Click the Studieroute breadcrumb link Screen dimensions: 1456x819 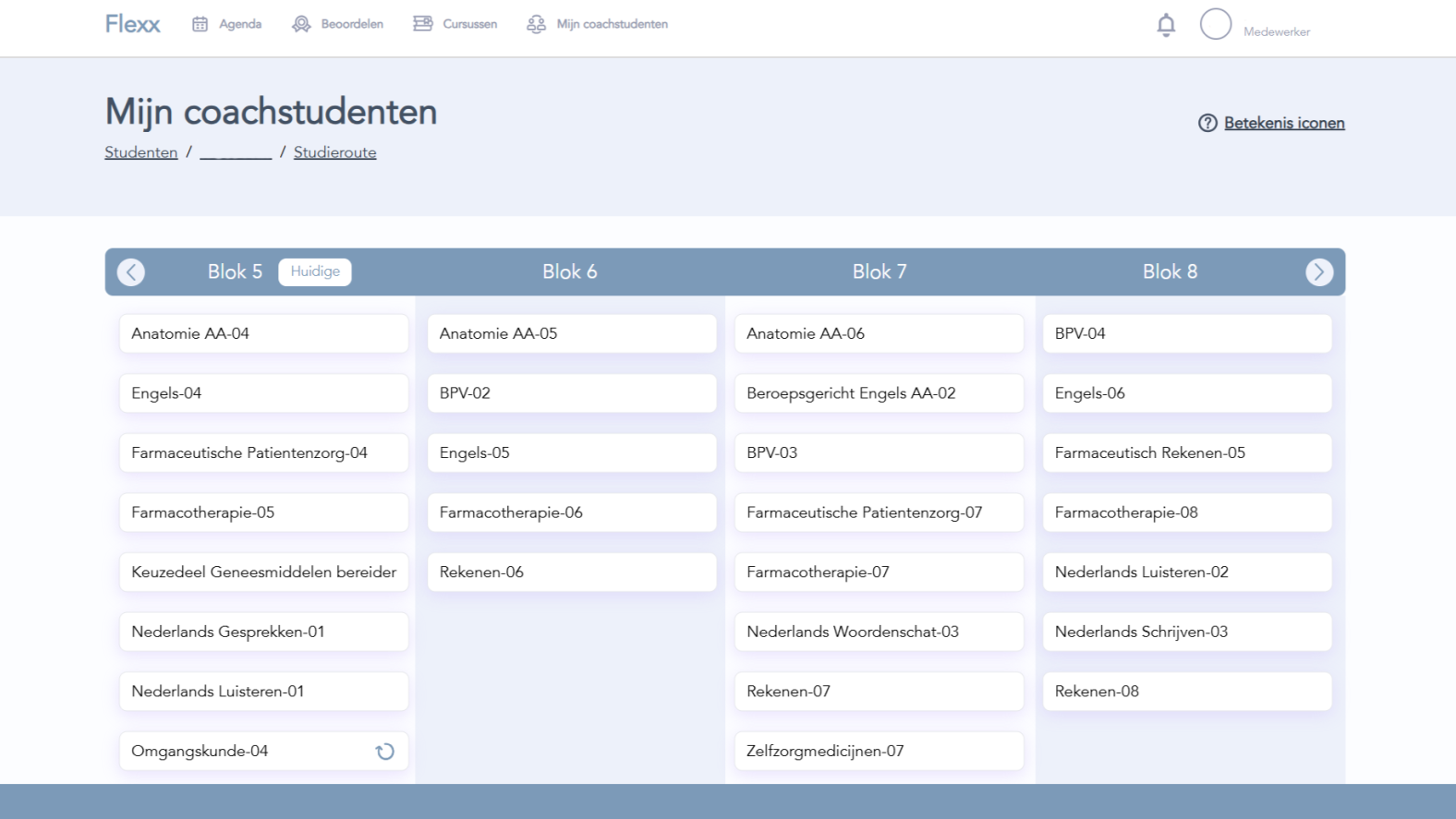335,152
